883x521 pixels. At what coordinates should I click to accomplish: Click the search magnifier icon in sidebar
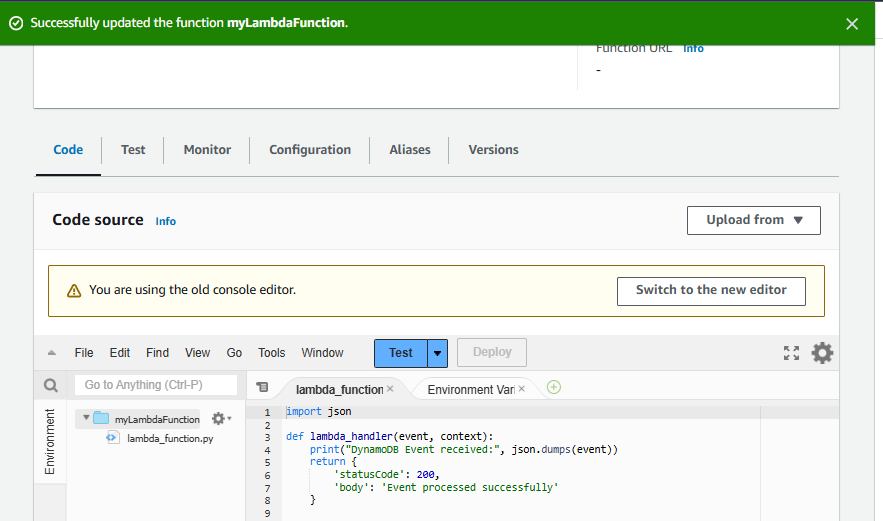click(50, 385)
